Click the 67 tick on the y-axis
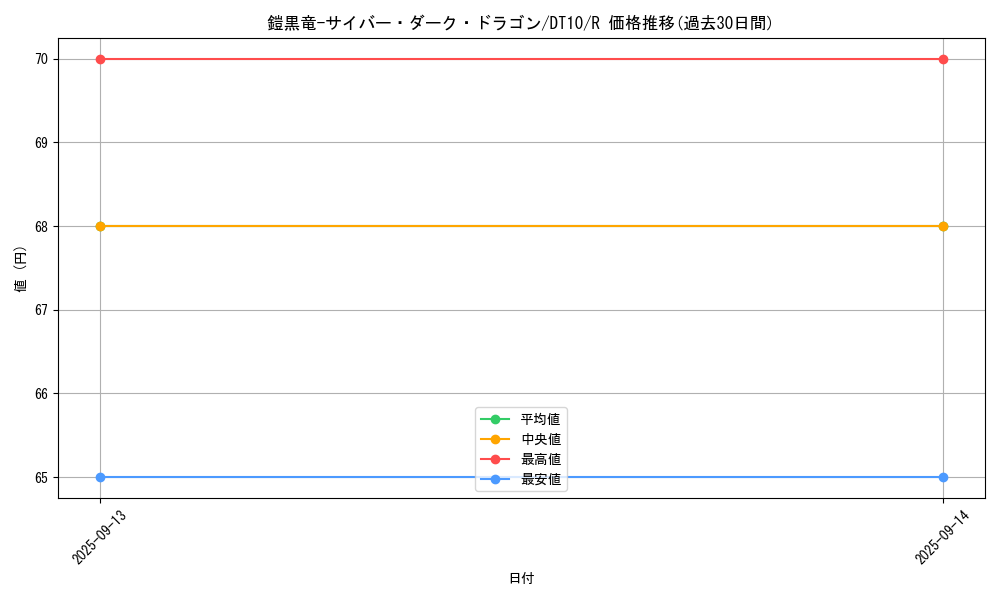Screen dimensions: 1000x600 (41, 310)
